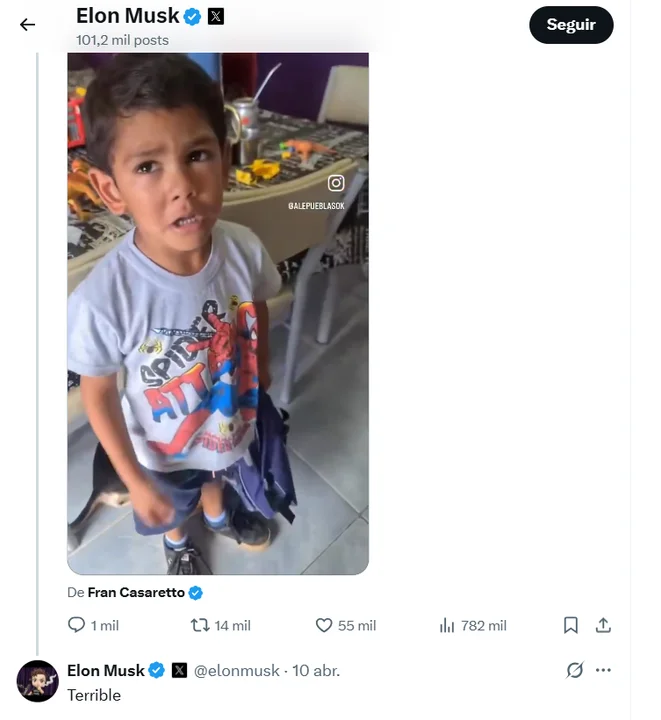The height and width of the screenshot is (720, 661).
Task: Open the @elonmusk handle link
Action: (x=237, y=670)
